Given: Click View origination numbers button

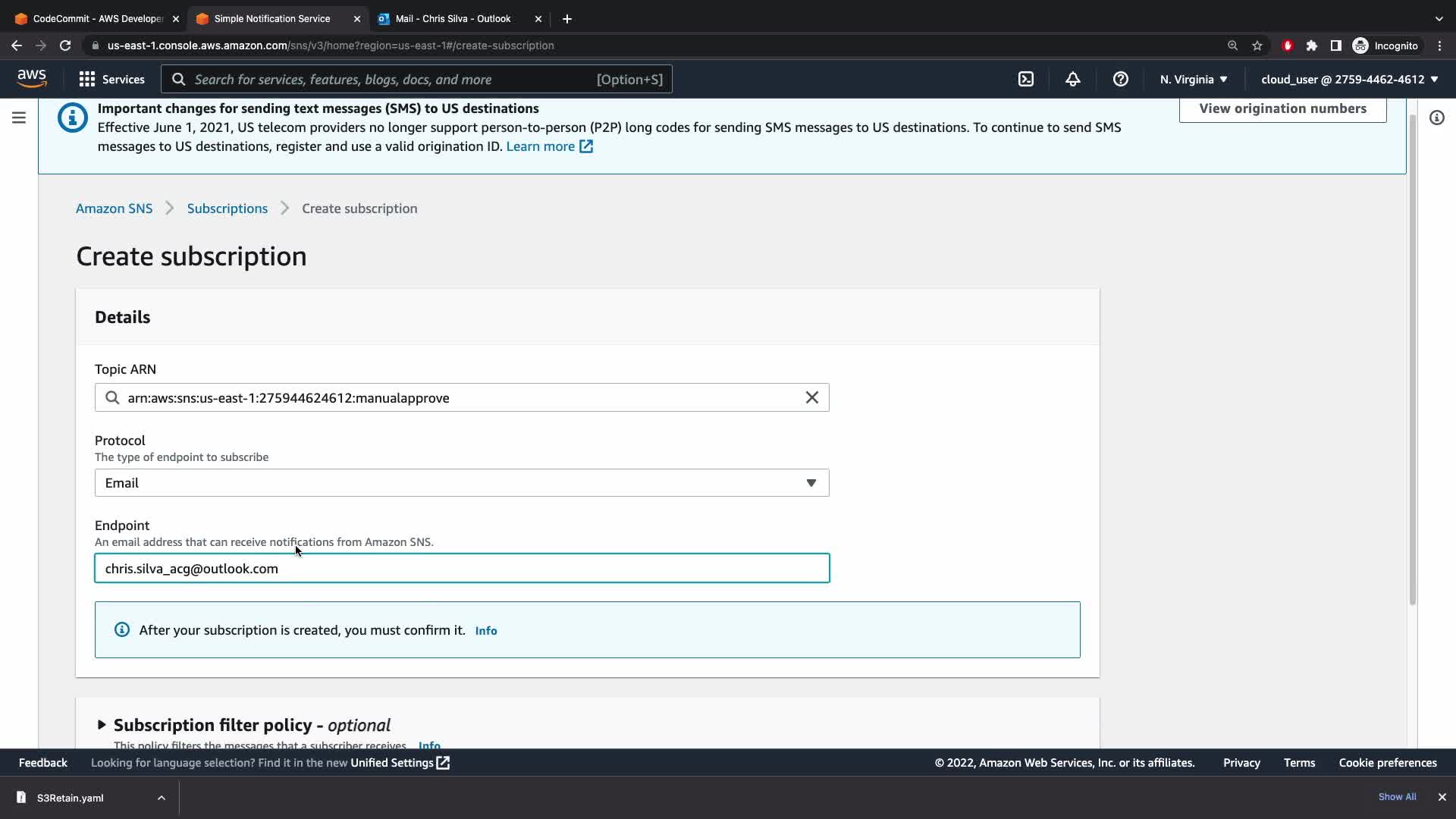Looking at the screenshot, I should tap(1282, 108).
